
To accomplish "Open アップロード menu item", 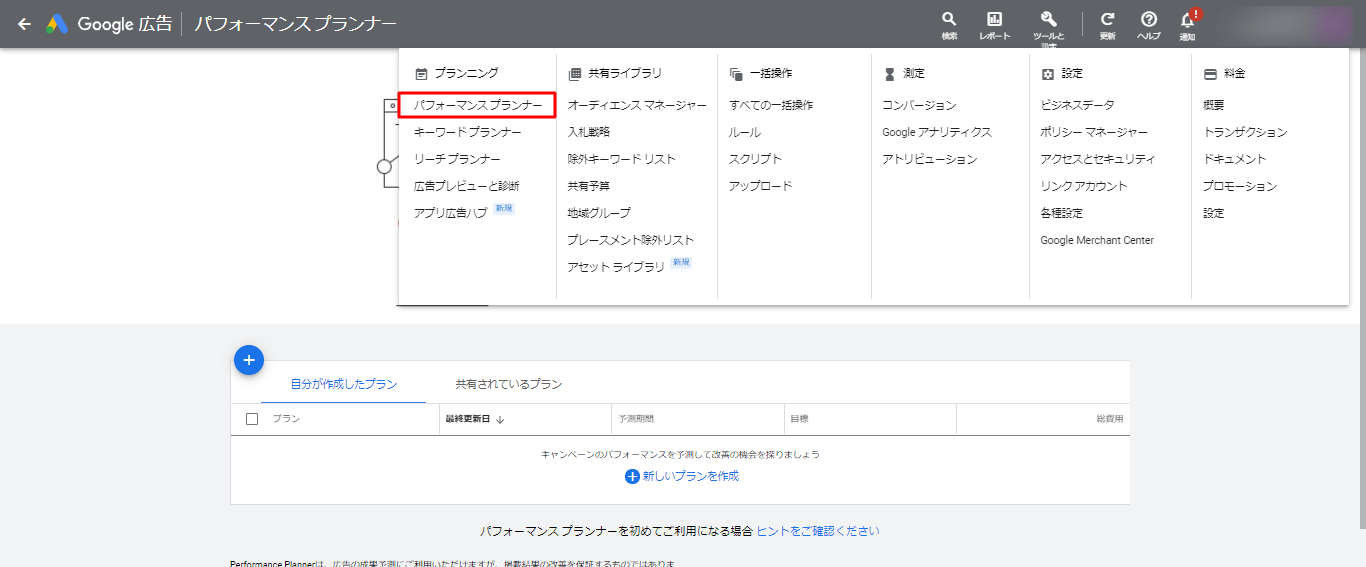I will 760,186.
